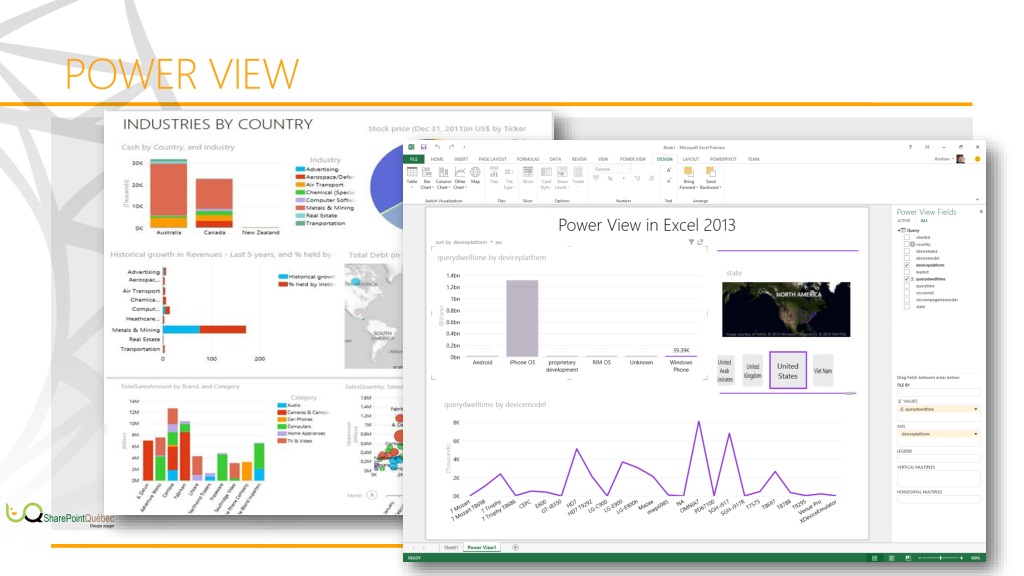Switch to the Sheet1 worksheet tab
This screenshot has height=576, width=1024.
tap(451, 547)
